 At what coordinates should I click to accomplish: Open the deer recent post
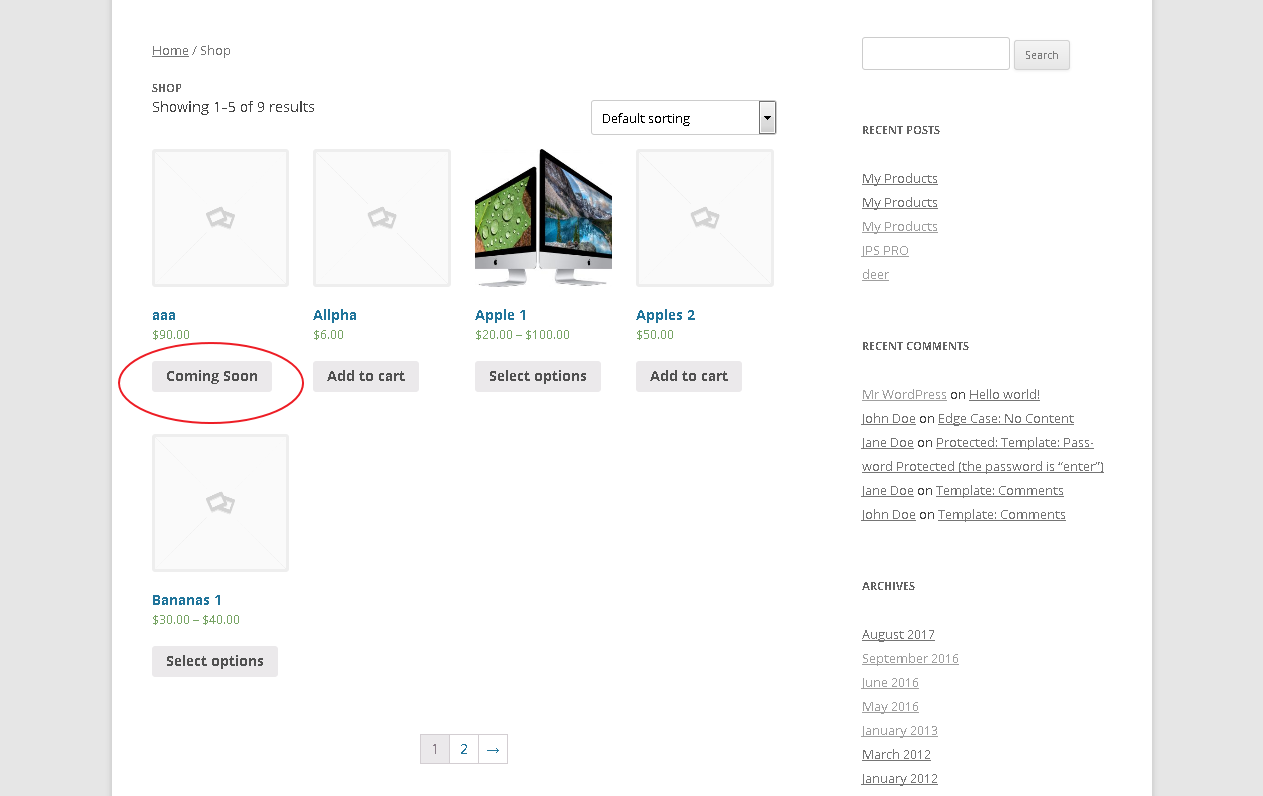pos(875,274)
